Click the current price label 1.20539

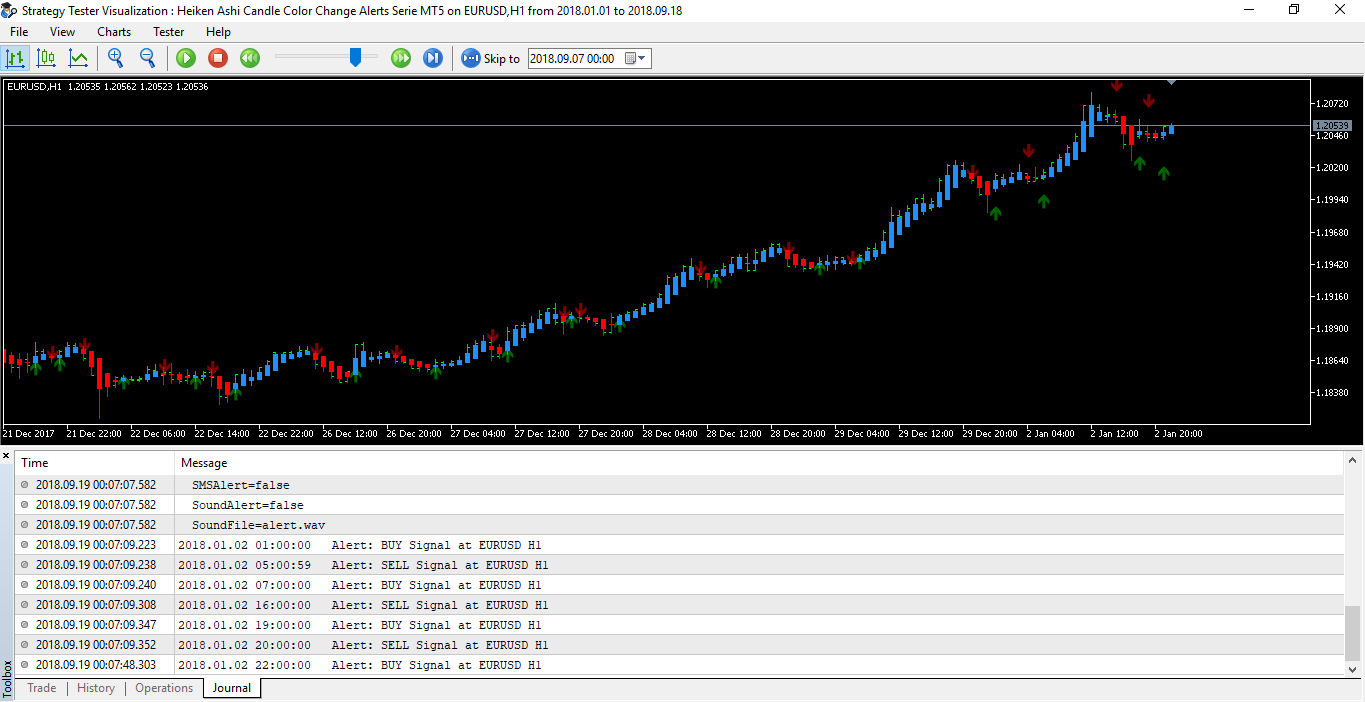(1331, 125)
